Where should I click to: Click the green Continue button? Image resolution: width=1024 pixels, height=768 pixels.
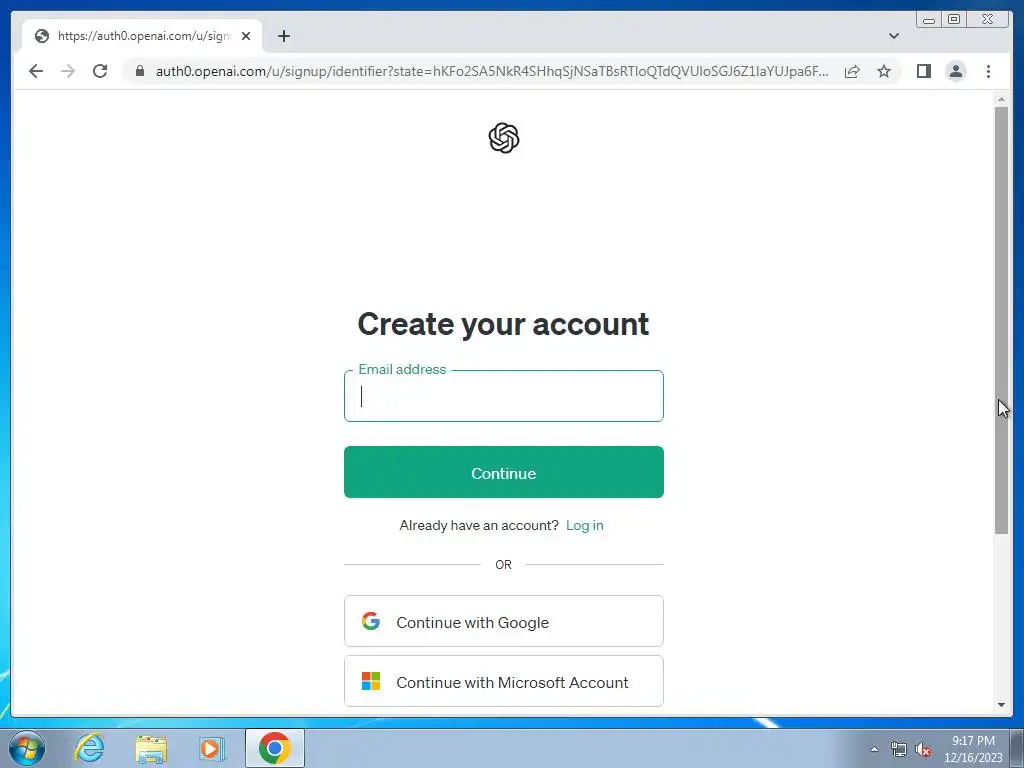(504, 472)
